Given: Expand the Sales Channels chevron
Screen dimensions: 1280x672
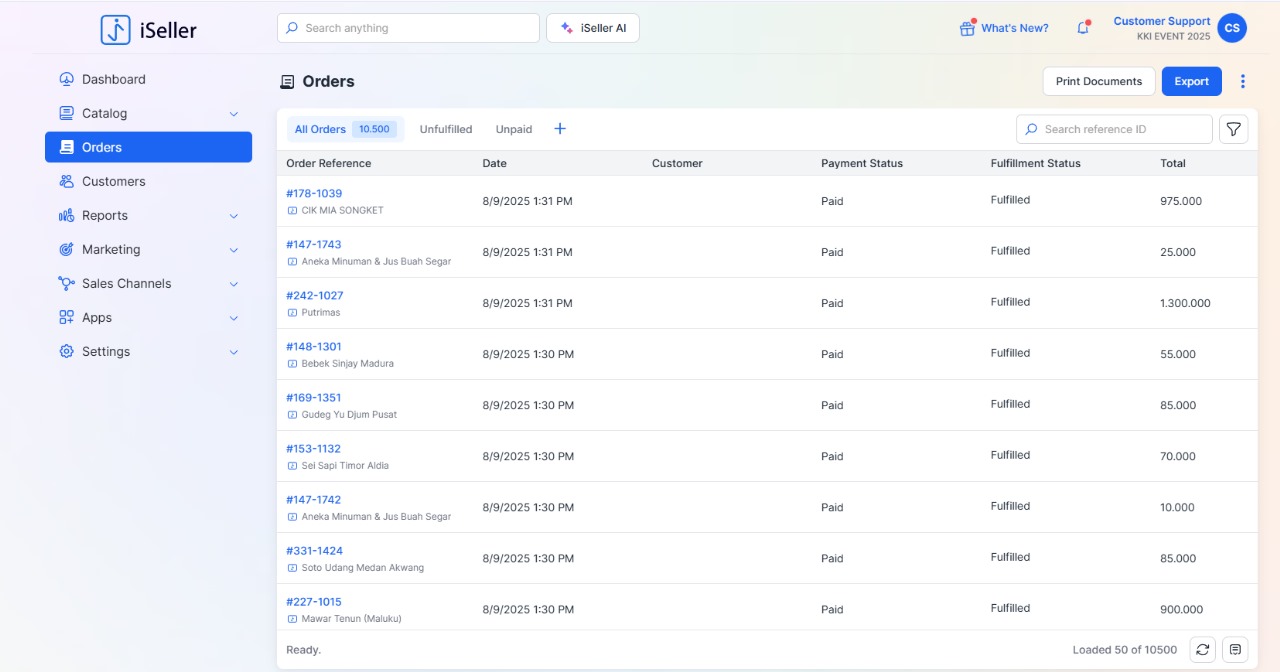Looking at the screenshot, I should tap(234, 284).
